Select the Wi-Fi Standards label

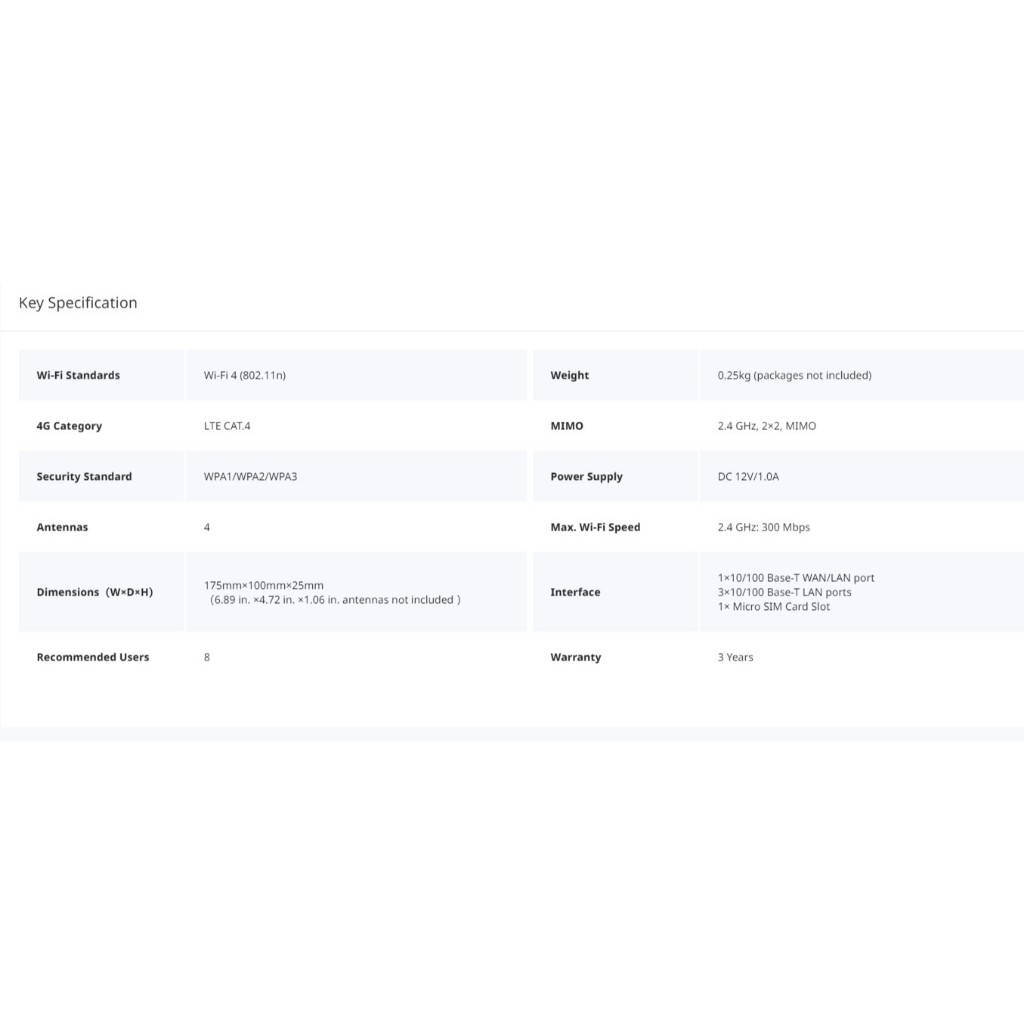click(x=78, y=375)
